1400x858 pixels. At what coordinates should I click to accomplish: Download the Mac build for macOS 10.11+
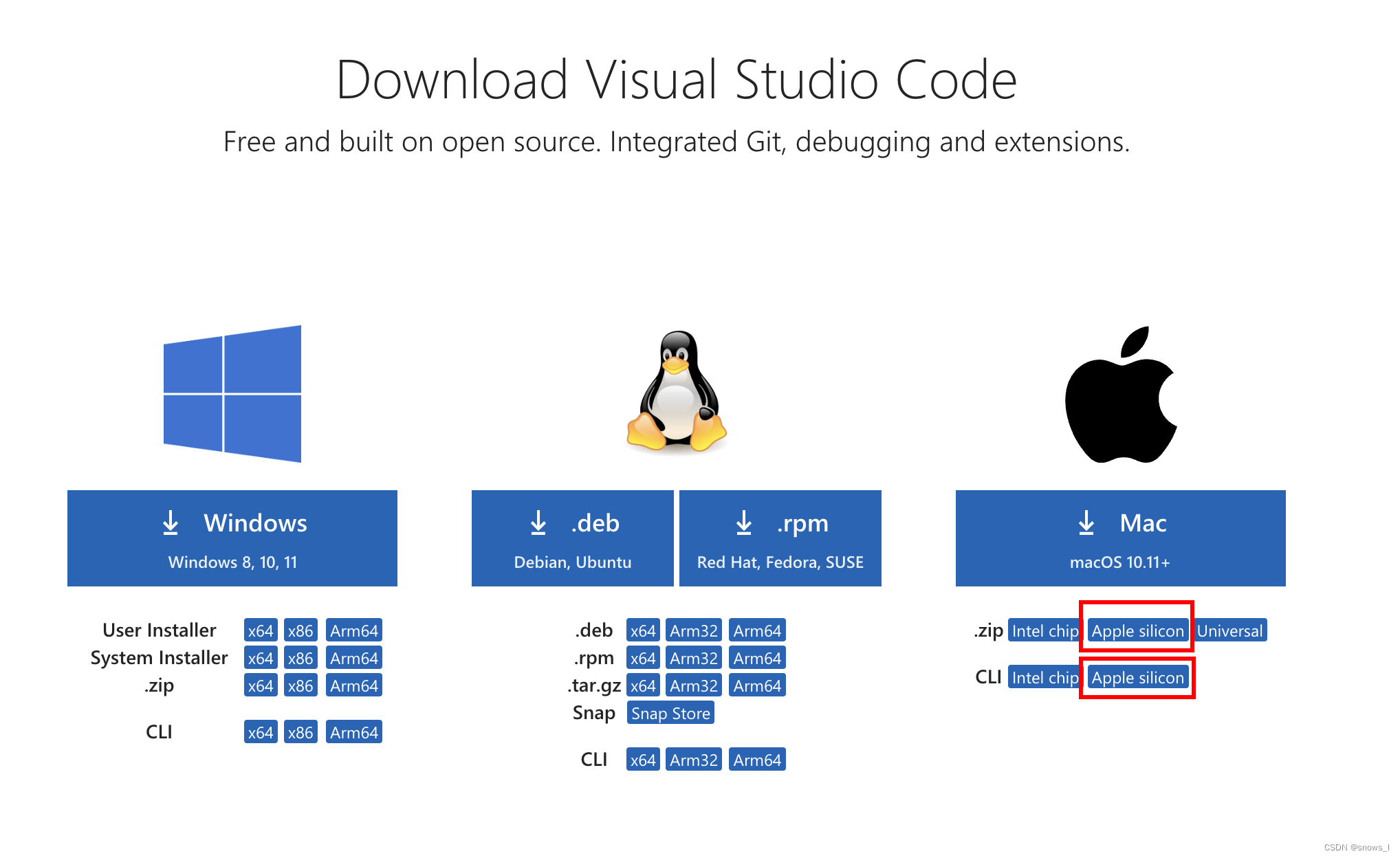tap(1121, 538)
